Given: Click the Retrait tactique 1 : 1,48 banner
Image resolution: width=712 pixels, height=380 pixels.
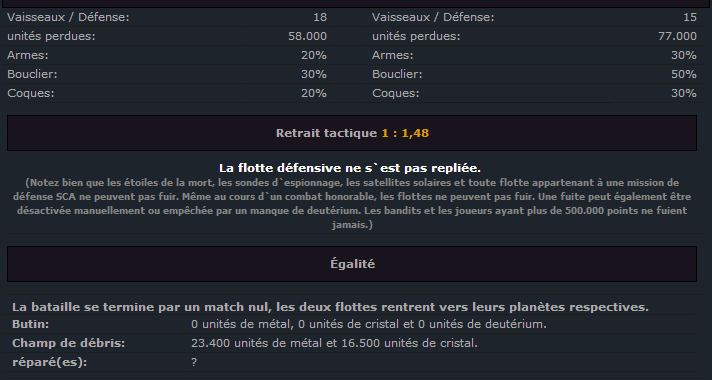Looking at the screenshot, I should point(352,133).
